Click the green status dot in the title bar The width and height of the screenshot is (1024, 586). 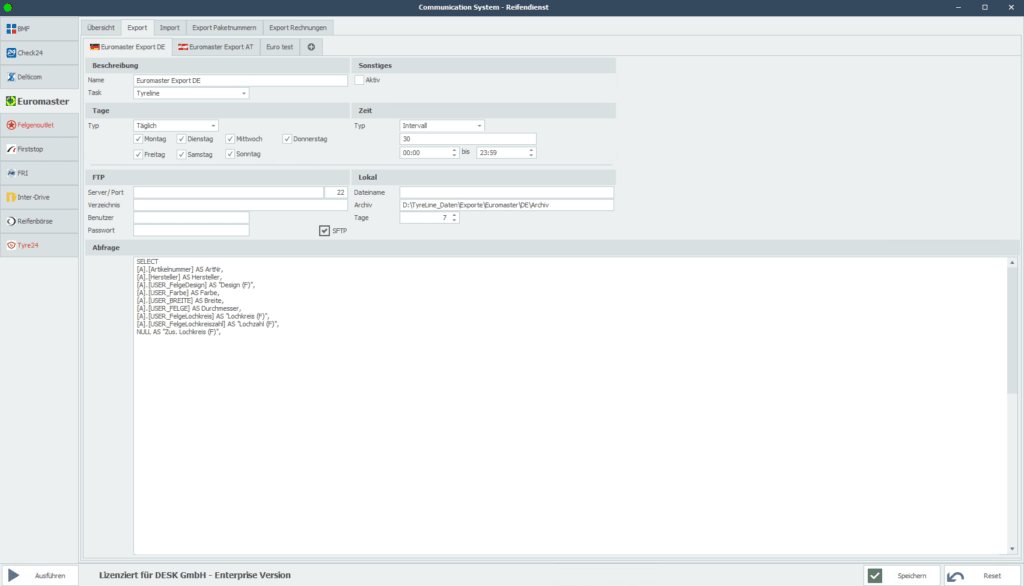click(x=8, y=8)
